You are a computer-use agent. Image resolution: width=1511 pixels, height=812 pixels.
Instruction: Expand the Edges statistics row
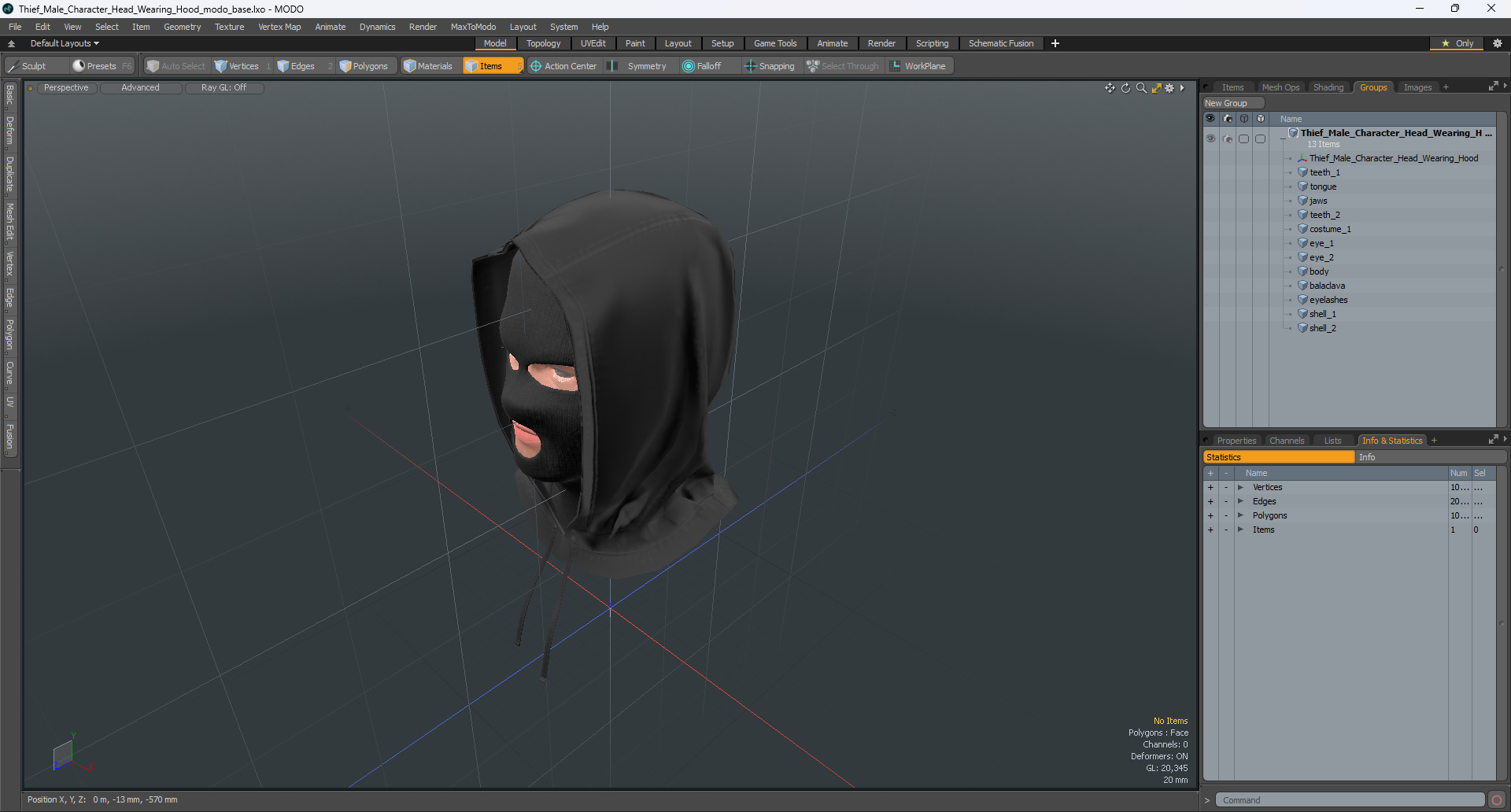click(x=1240, y=502)
